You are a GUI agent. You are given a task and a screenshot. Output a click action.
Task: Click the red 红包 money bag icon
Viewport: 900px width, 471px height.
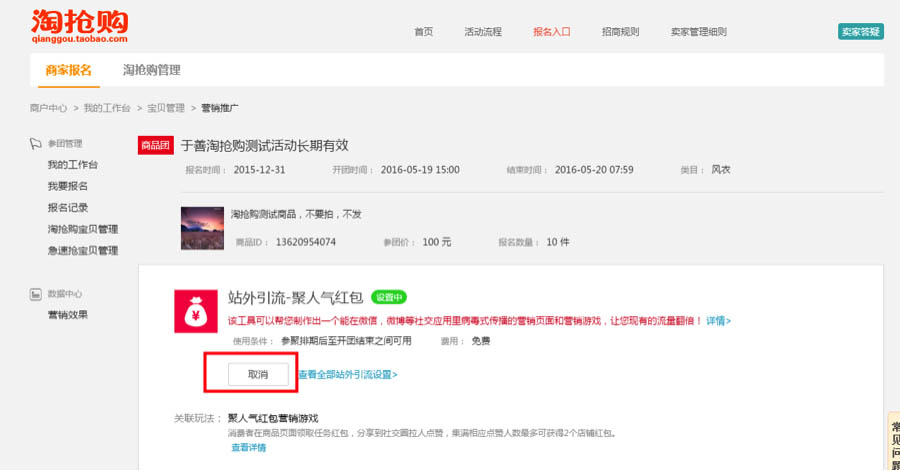[x=196, y=311]
